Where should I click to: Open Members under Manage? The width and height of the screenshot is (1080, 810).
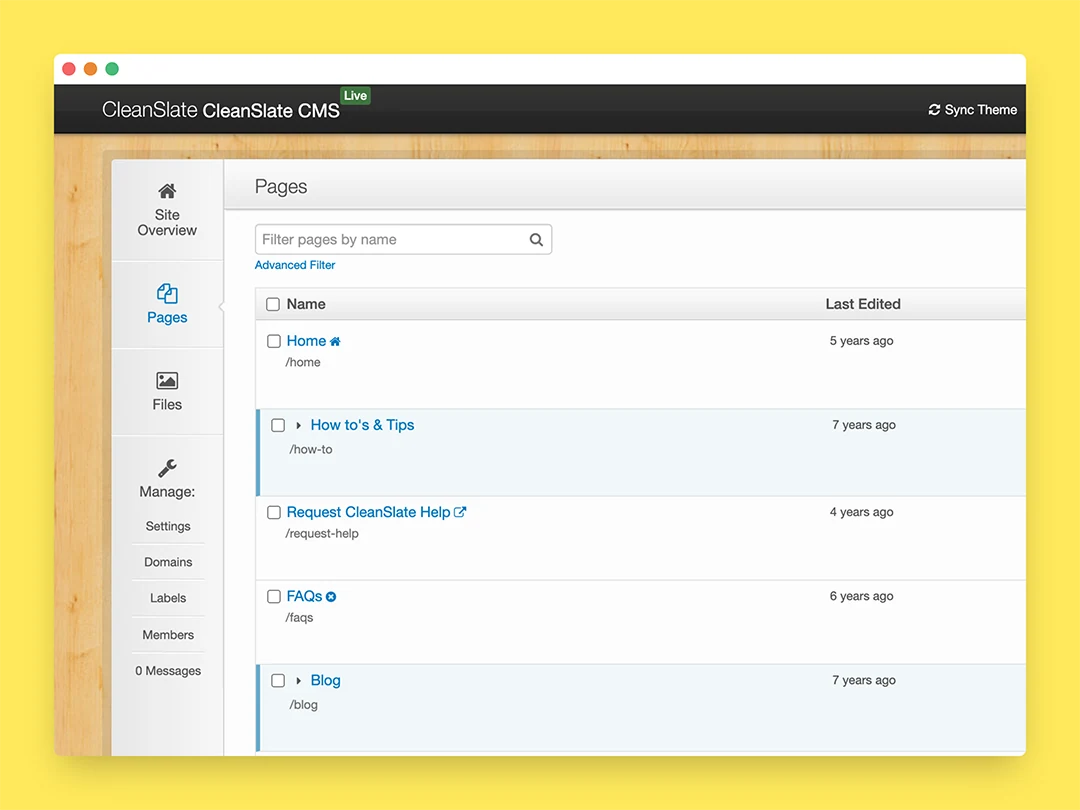168,634
